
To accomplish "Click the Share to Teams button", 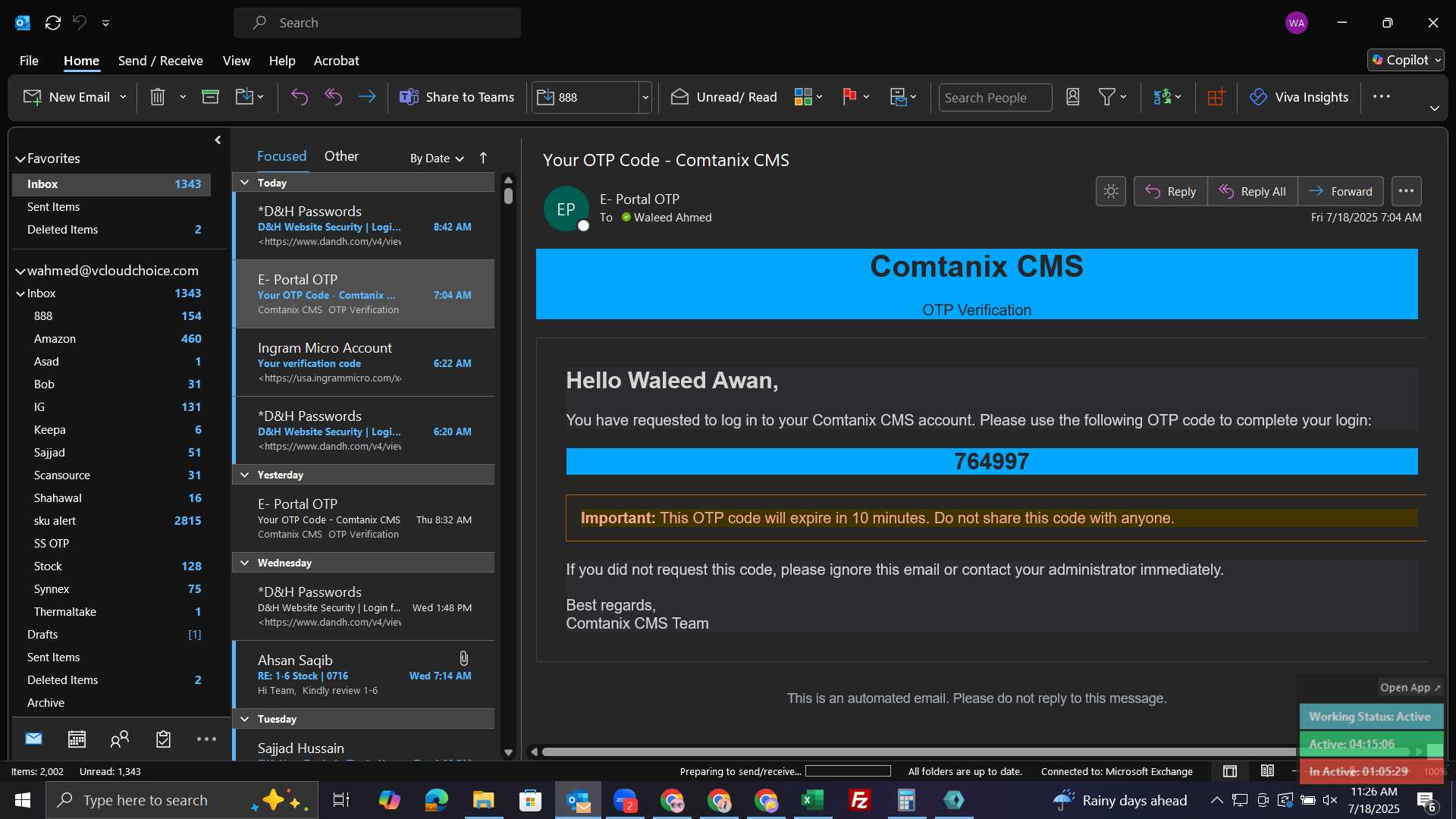I will [457, 97].
